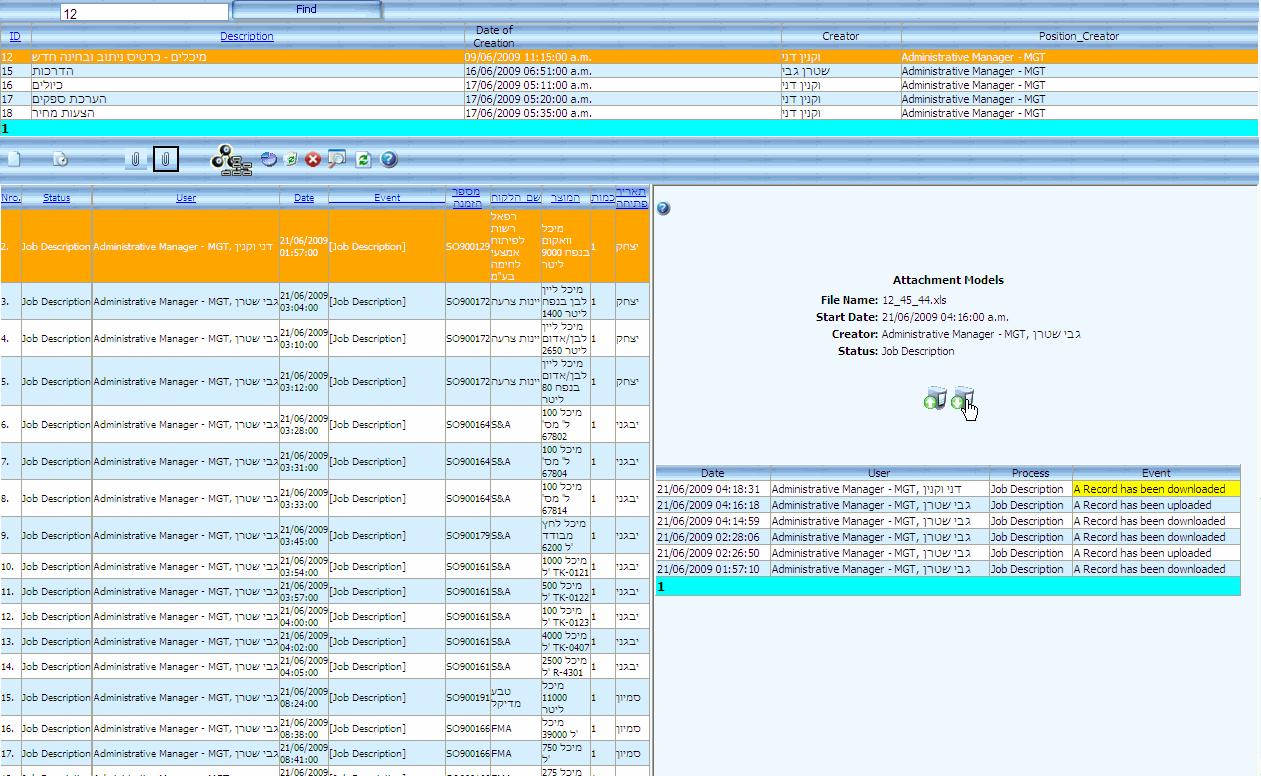Click the מספר הזמנה column header
Screen dimensions: 1261x776
tap(467, 197)
